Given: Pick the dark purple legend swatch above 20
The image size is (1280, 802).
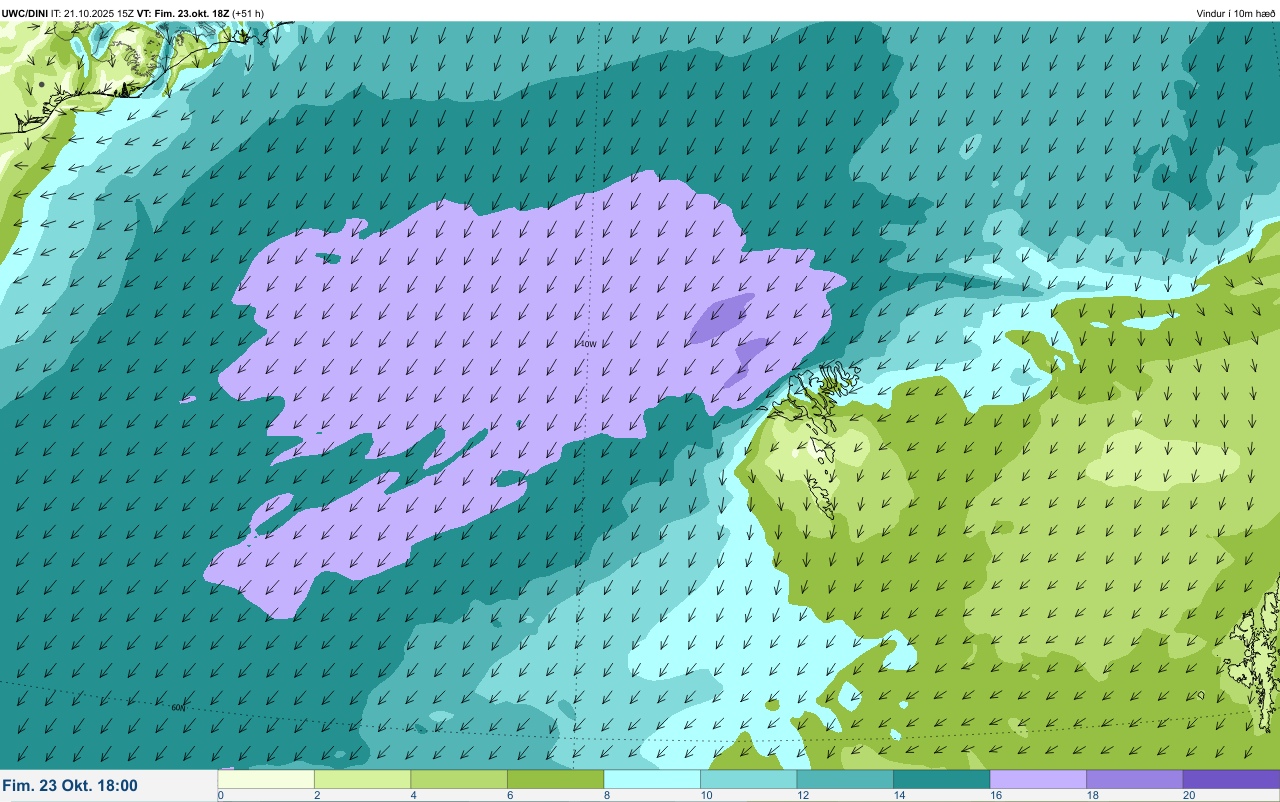Looking at the screenshot, I should [x=1231, y=779].
